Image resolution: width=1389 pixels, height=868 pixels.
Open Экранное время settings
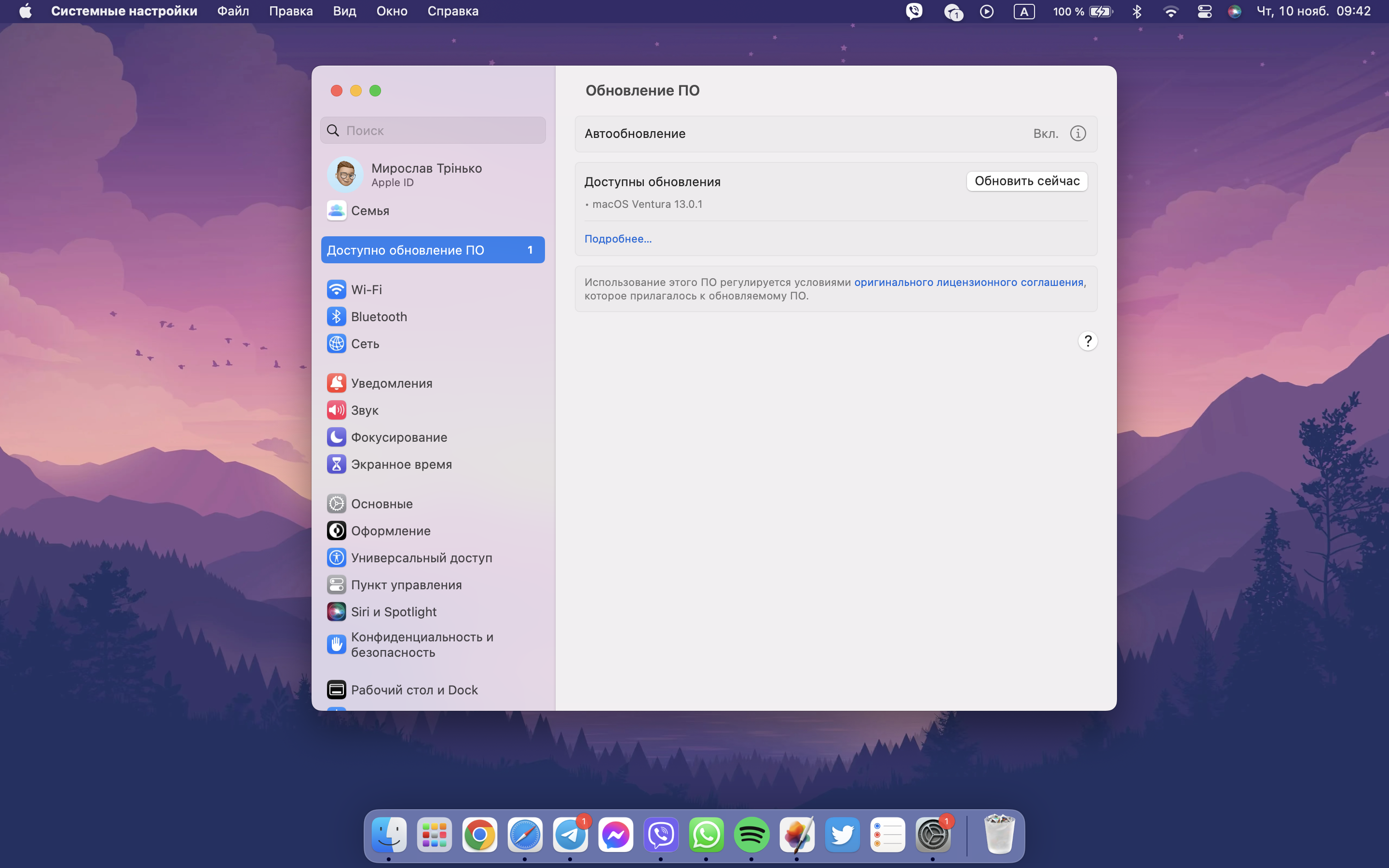(401, 464)
